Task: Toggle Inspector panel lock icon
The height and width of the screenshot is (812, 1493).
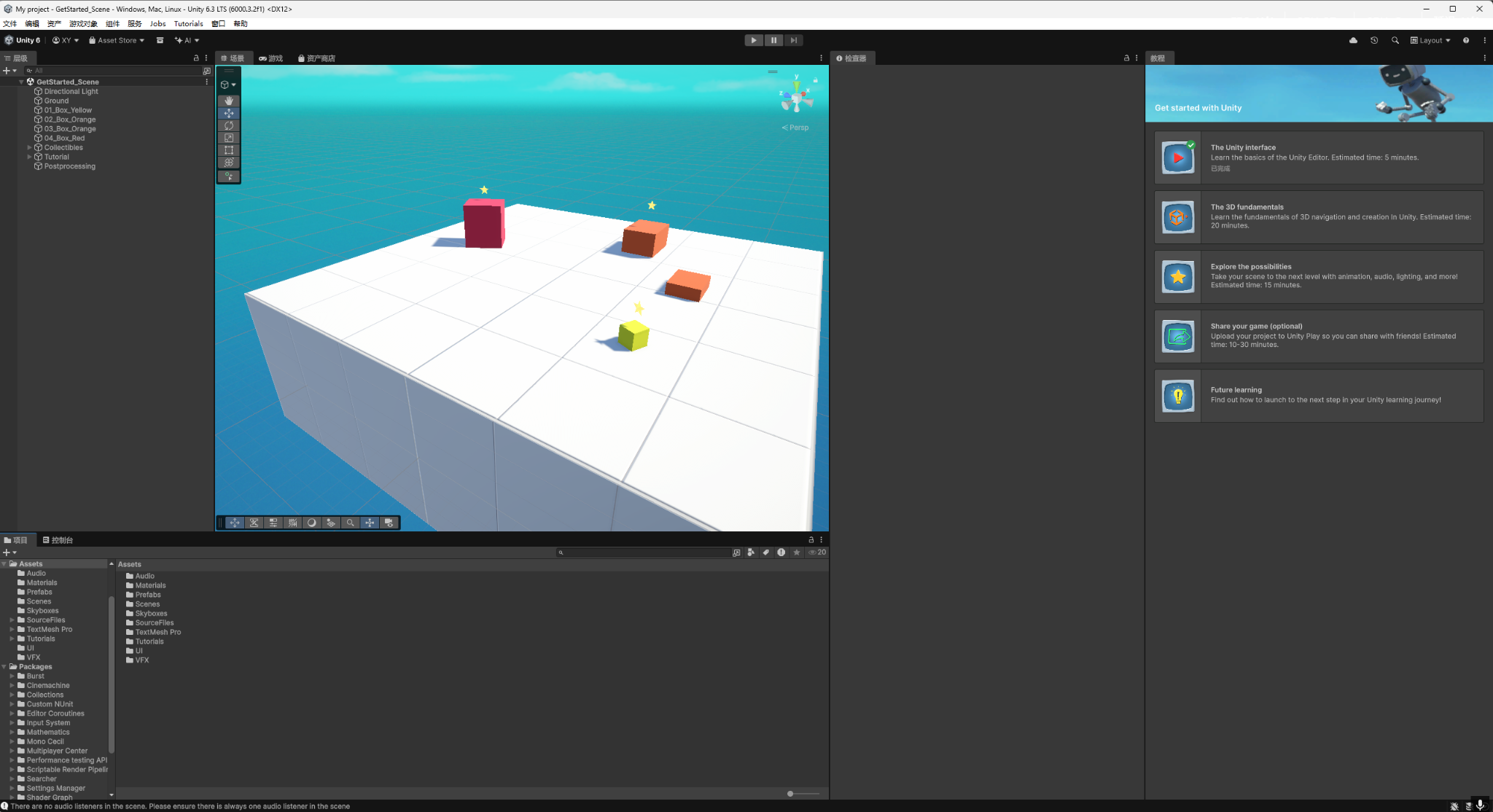Action: (1126, 58)
